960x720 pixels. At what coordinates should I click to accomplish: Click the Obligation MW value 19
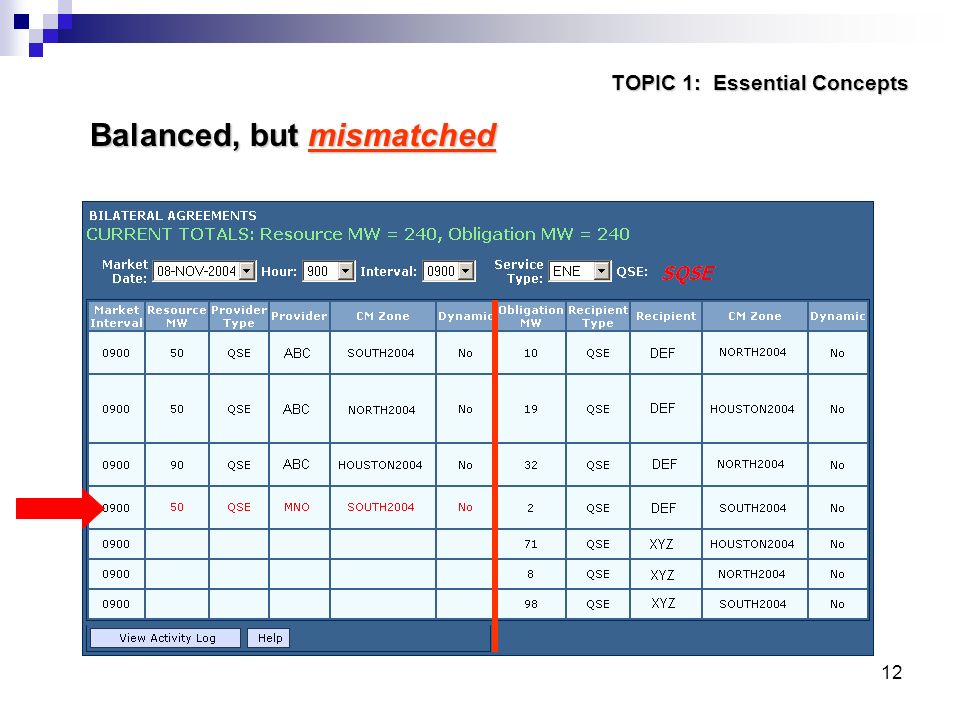[531, 409]
